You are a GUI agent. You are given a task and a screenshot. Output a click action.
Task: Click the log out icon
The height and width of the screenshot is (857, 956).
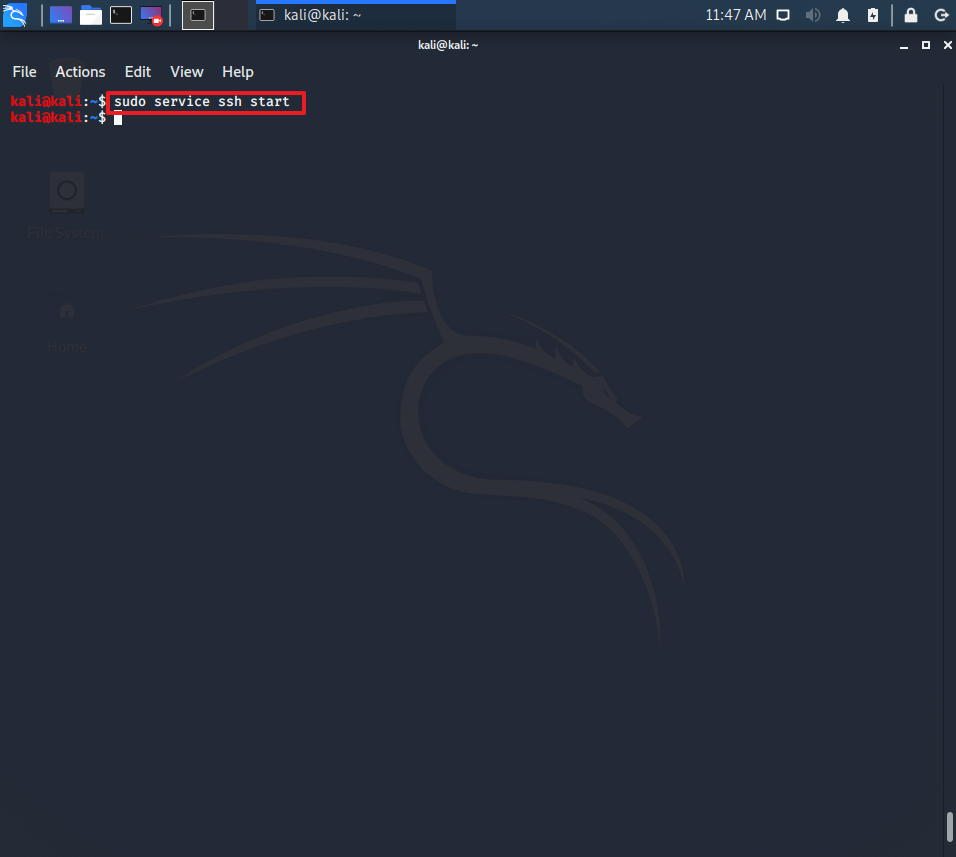tap(941, 15)
